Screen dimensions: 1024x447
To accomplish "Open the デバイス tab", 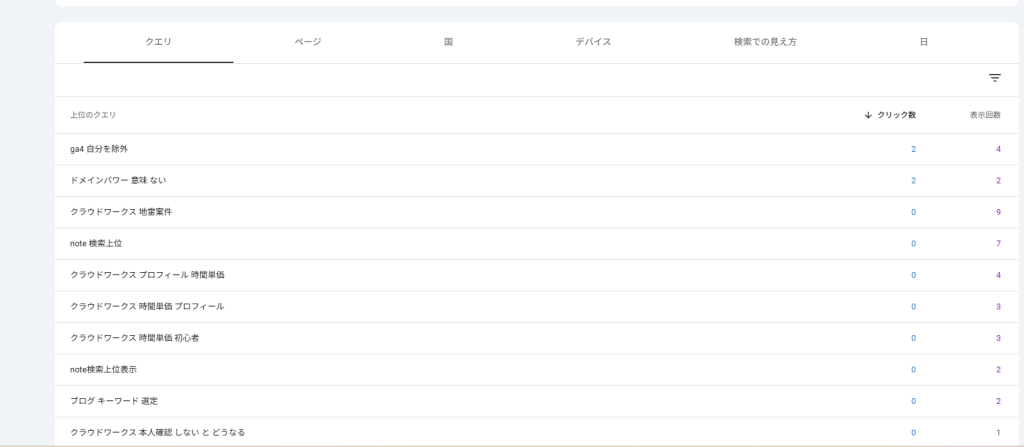I will (593, 42).
